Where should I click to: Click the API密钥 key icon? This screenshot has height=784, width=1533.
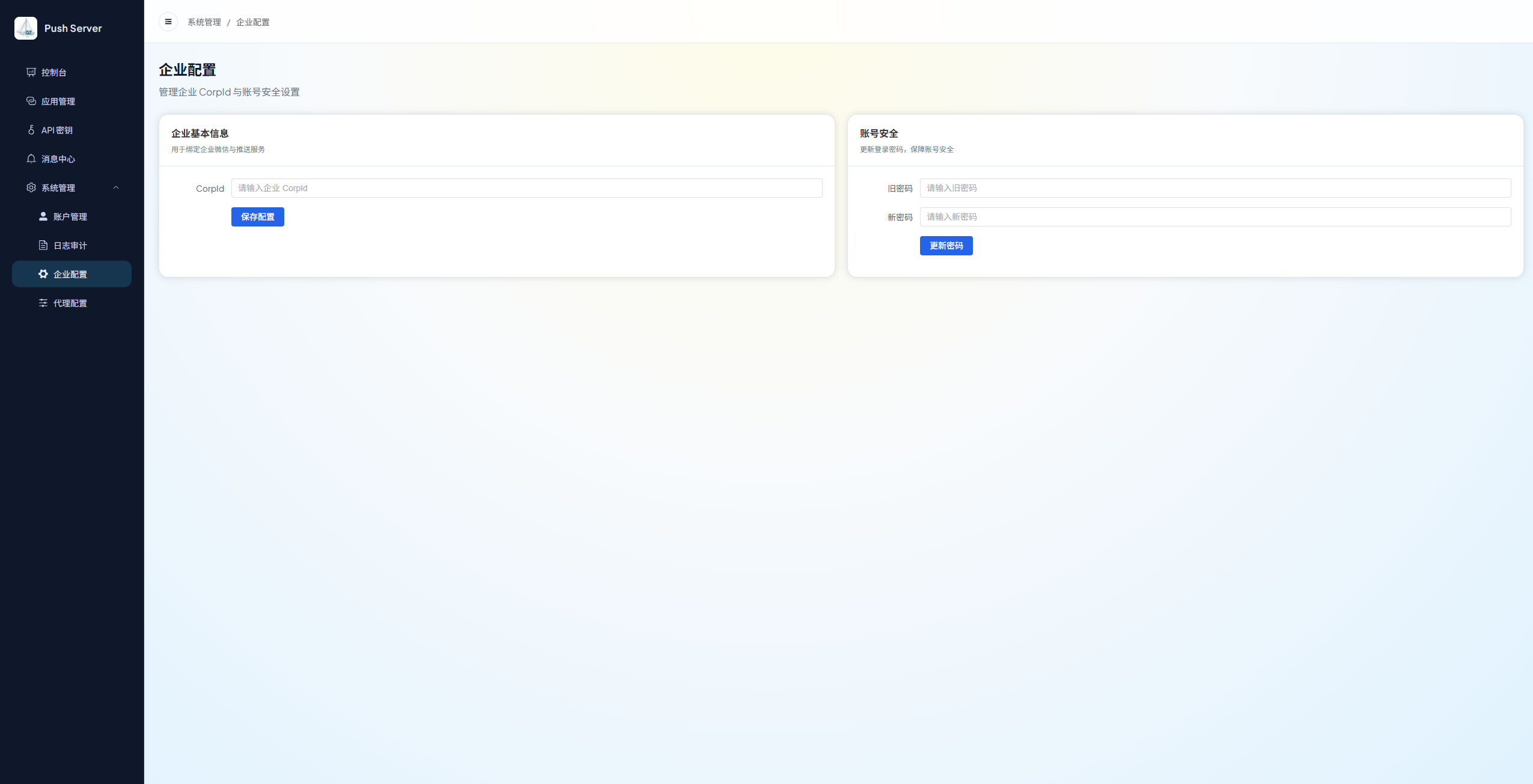pyautogui.click(x=31, y=130)
